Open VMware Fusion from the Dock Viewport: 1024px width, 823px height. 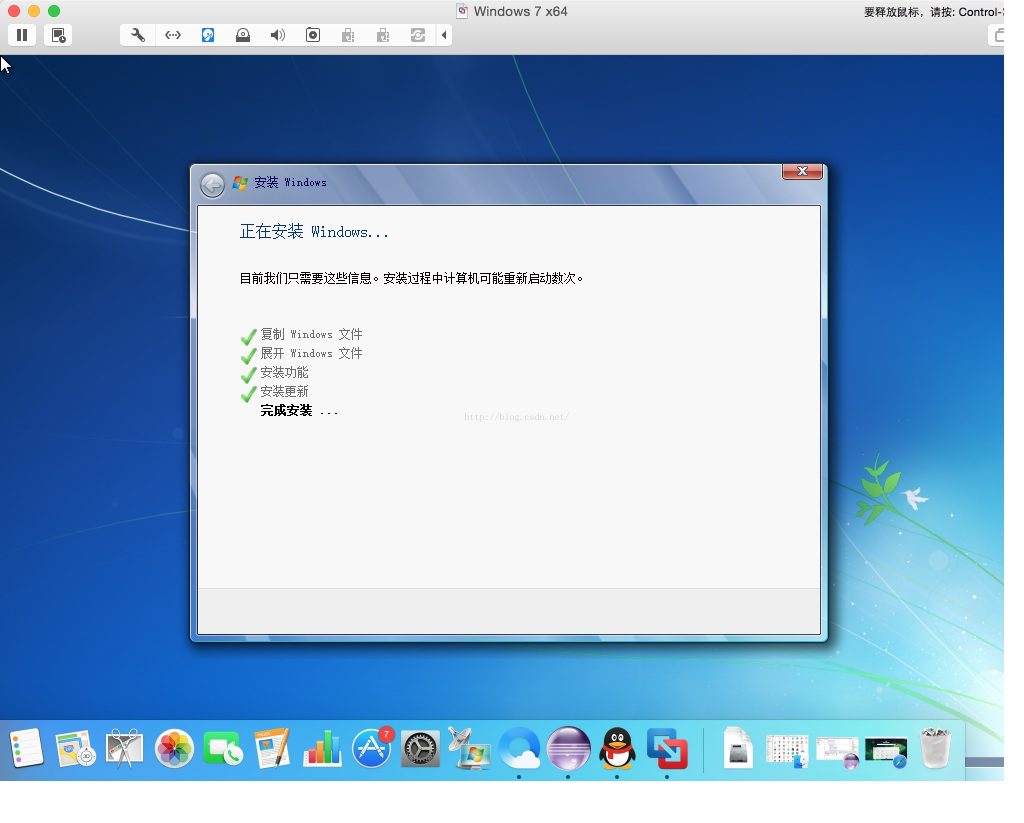pyautogui.click(x=667, y=749)
